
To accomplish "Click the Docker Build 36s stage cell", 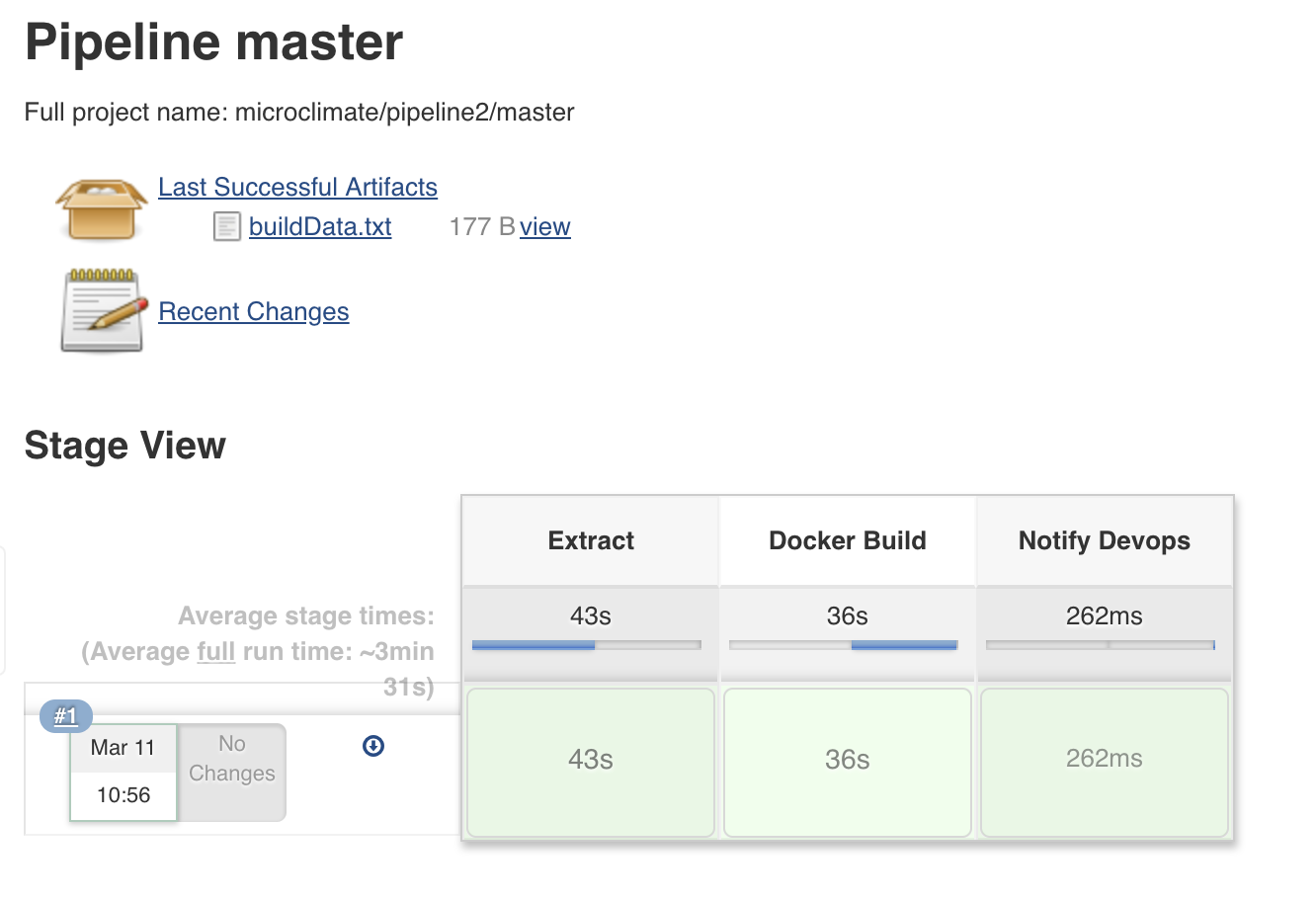I will tap(848, 761).
